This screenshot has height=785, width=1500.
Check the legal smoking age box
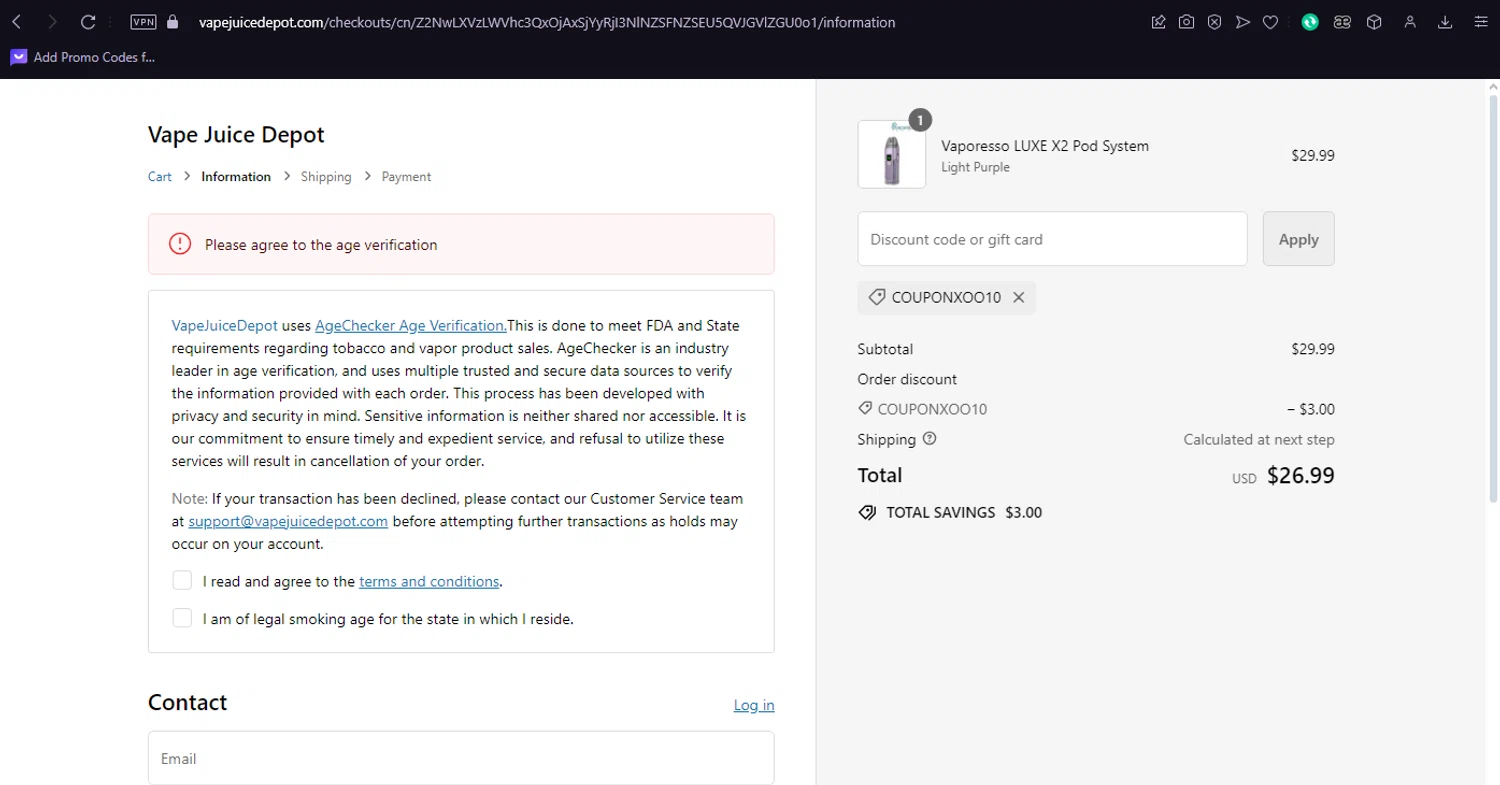pyautogui.click(x=182, y=618)
